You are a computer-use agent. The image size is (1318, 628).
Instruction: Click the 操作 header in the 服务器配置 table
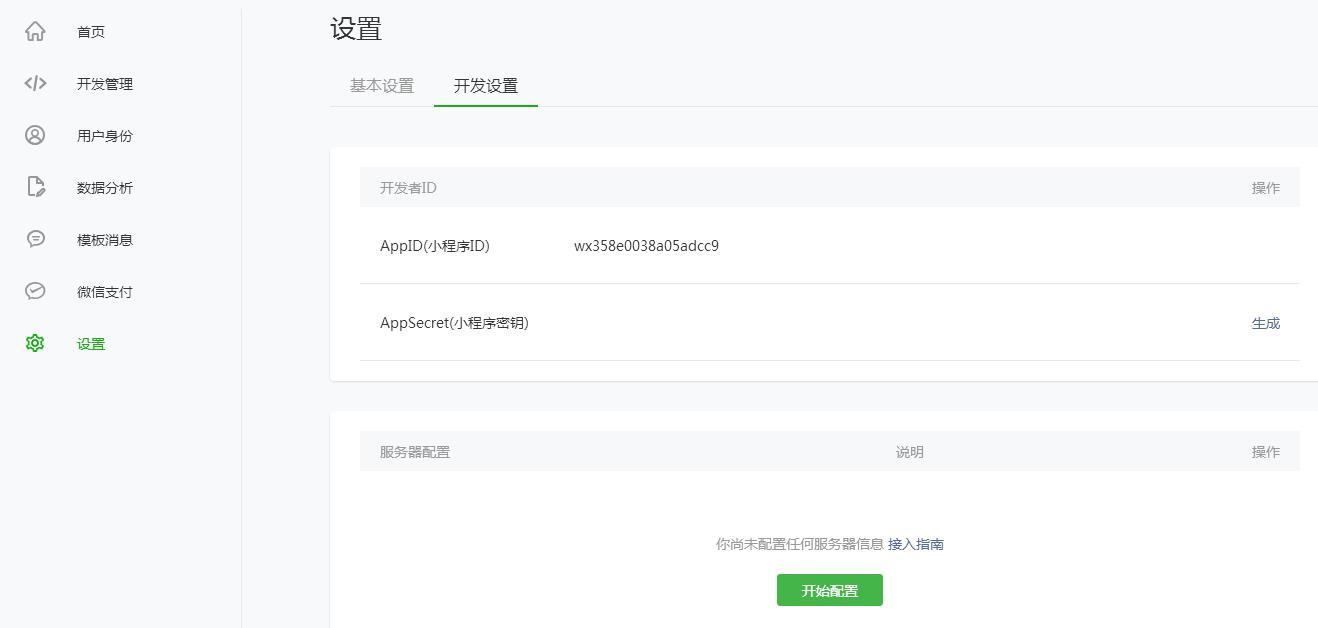click(x=1266, y=452)
